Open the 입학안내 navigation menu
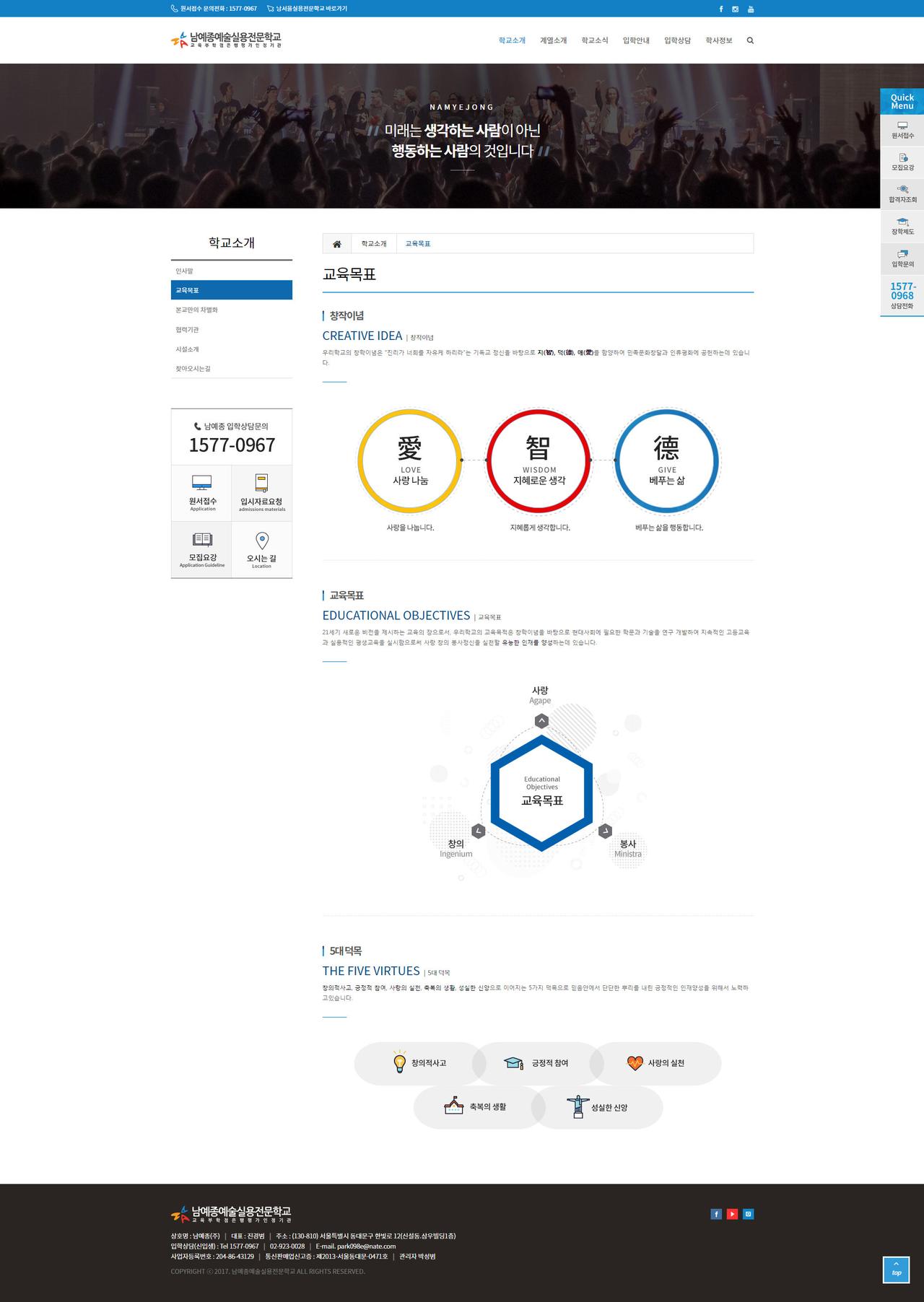The width and height of the screenshot is (924, 1302). [x=636, y=40]
